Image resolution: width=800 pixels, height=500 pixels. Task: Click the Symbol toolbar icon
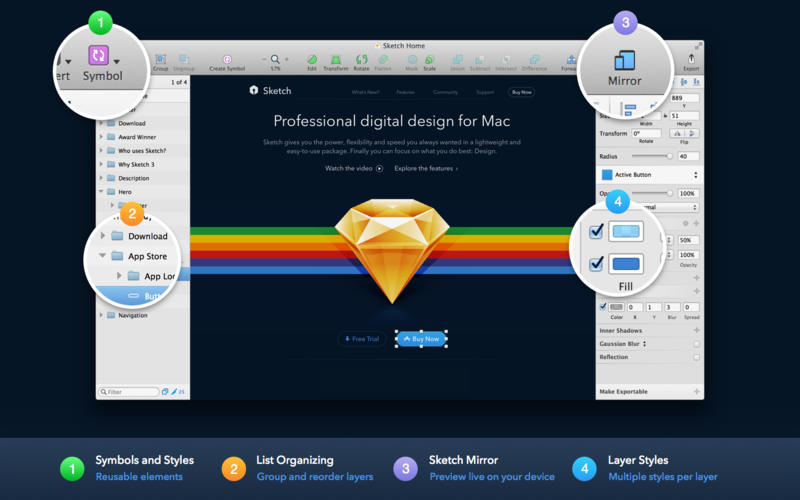point(99,56)
